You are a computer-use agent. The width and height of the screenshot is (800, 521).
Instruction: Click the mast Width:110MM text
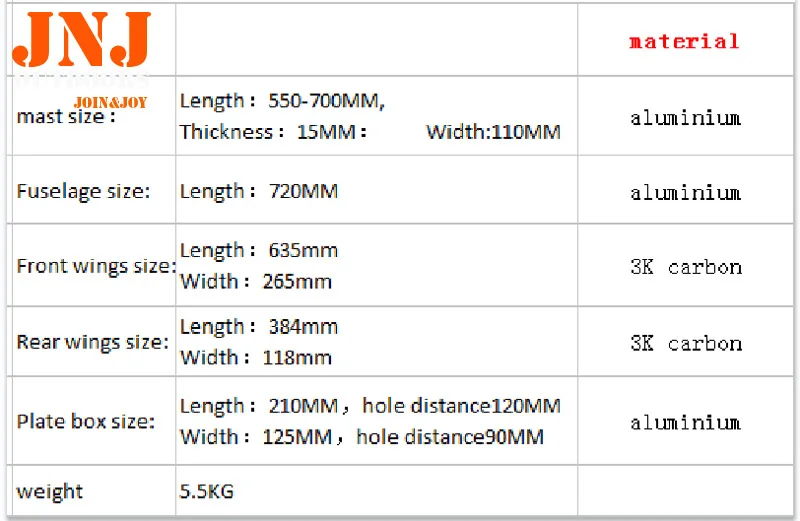tap(493, 132)
